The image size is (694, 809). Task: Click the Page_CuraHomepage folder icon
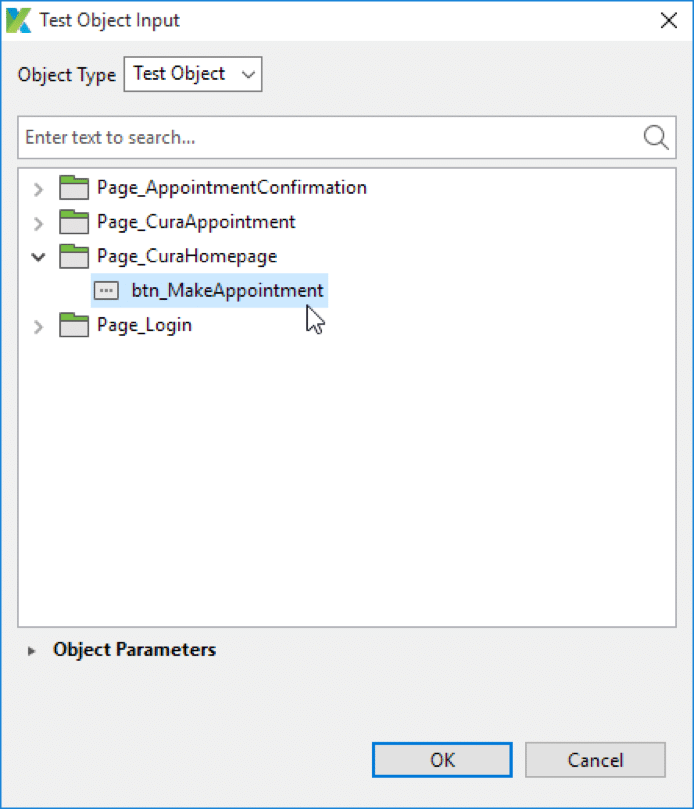coord(73,256)
